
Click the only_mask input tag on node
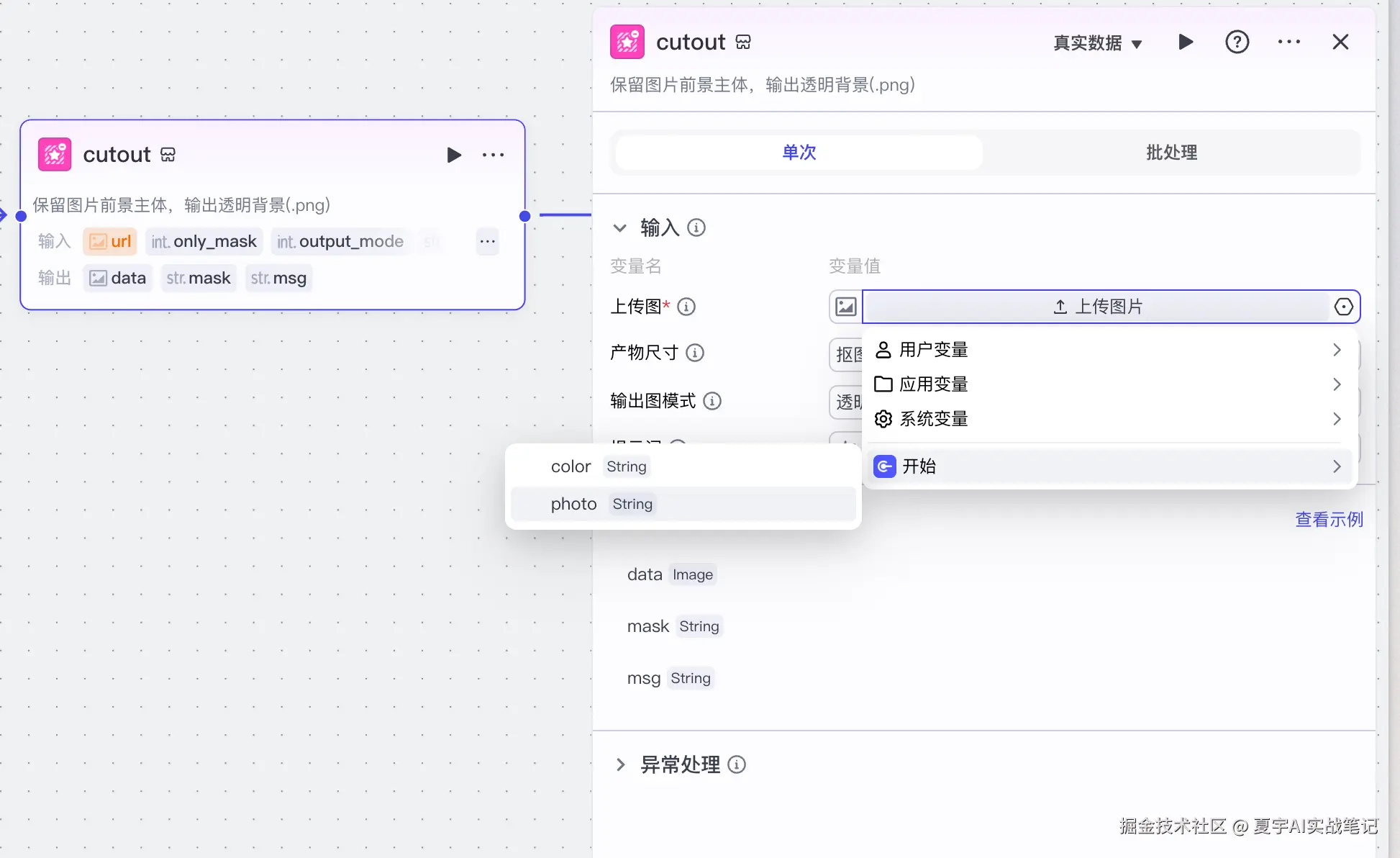[204, 242]
